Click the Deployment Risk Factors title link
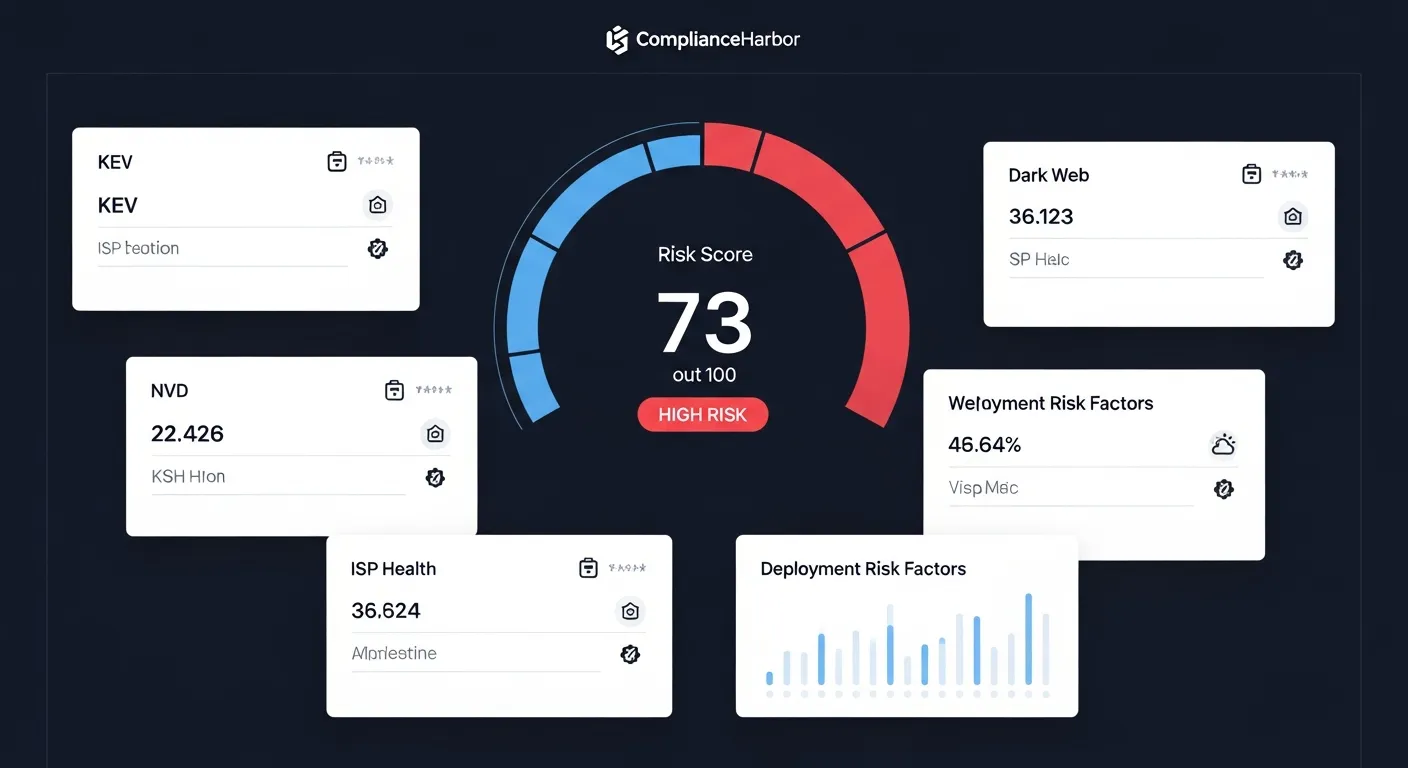This screenshot has width=1408, height=768. [862, 568]
